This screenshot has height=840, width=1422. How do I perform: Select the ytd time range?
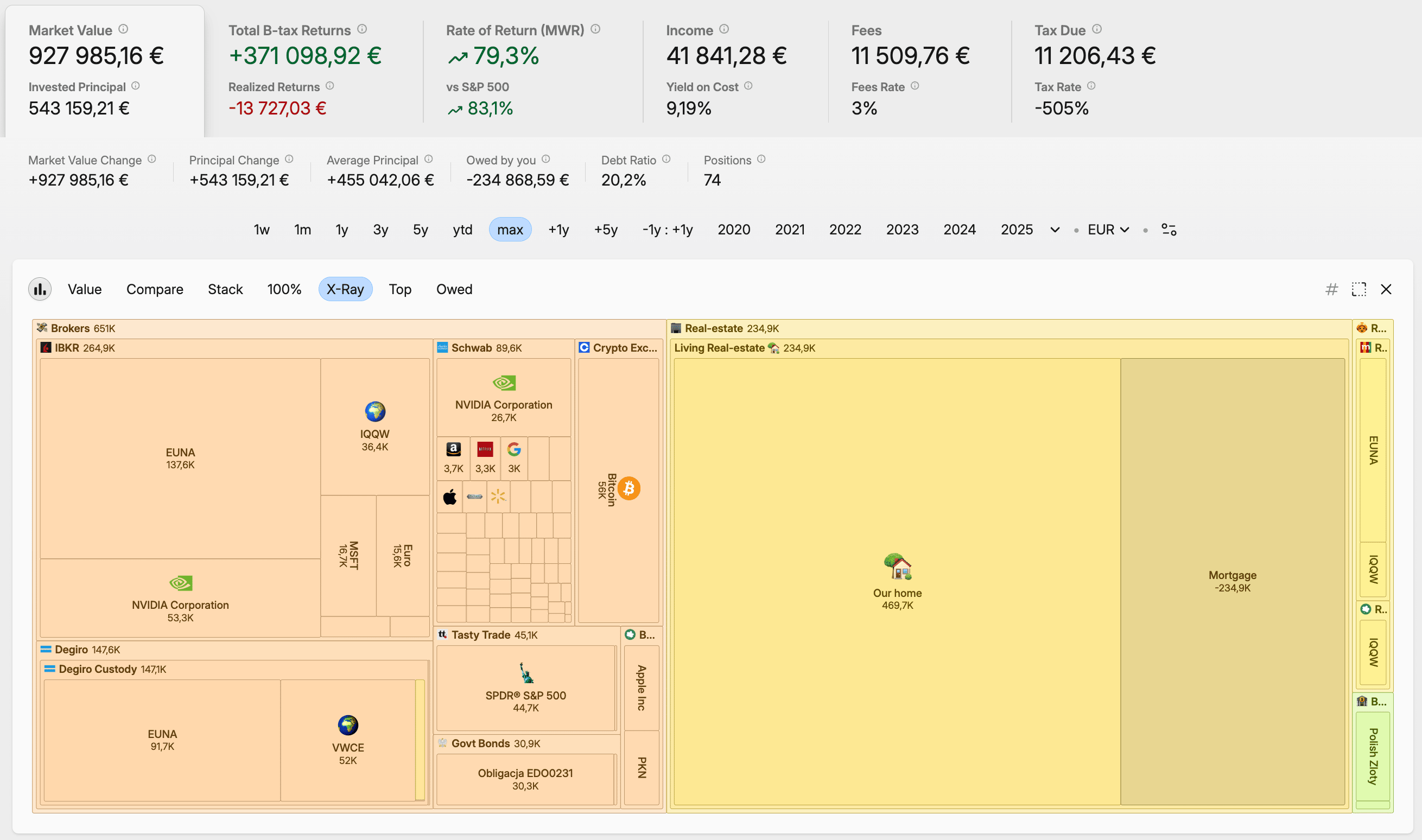(x=462, y=229)
